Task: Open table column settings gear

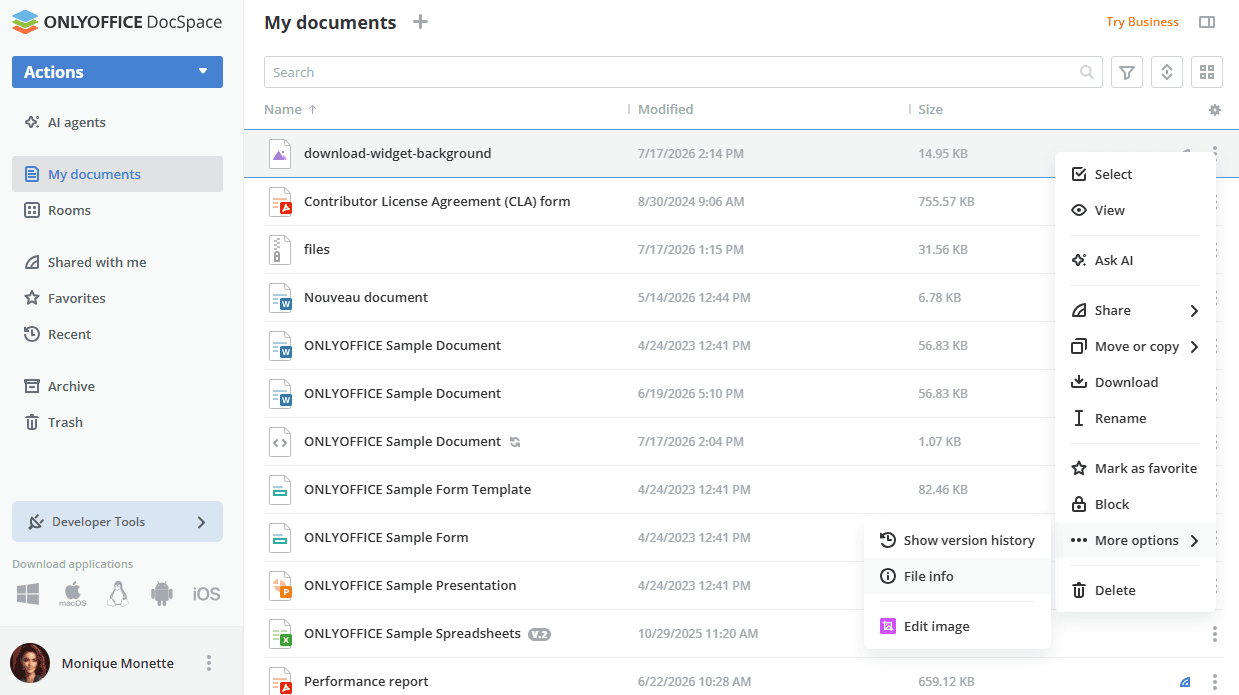Action: (x=1215, y=110)
